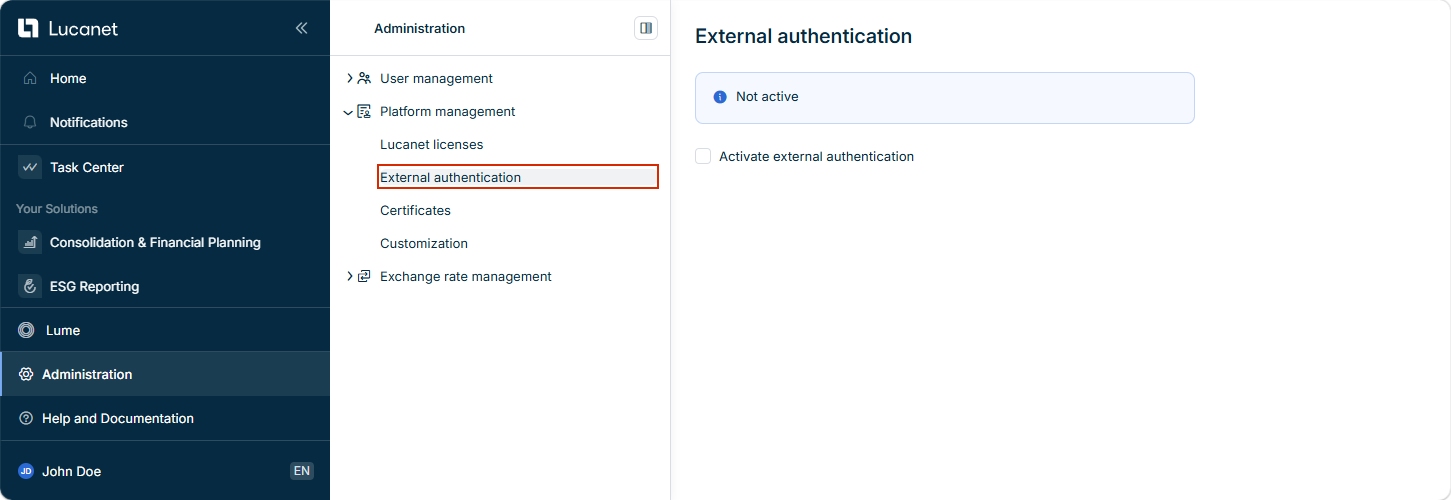Click Help and Documentation question mark icon

26,418
